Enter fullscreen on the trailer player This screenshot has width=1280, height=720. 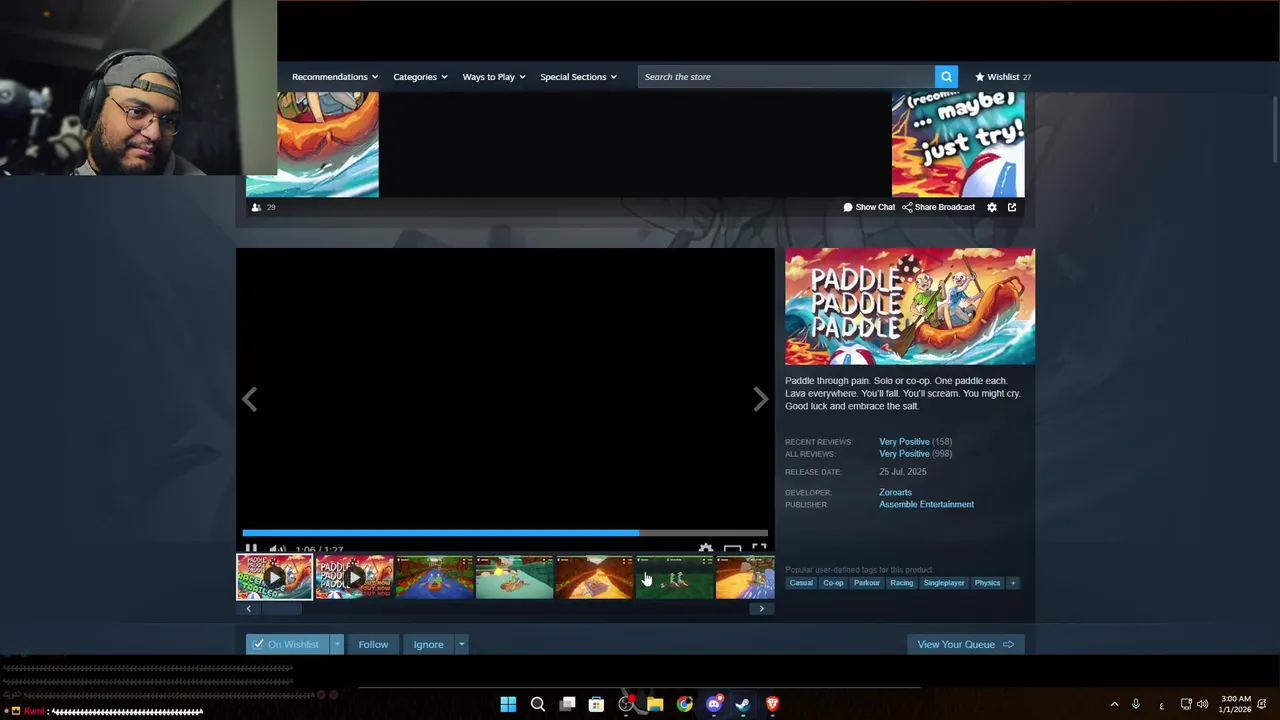click(x=759, y=549)
